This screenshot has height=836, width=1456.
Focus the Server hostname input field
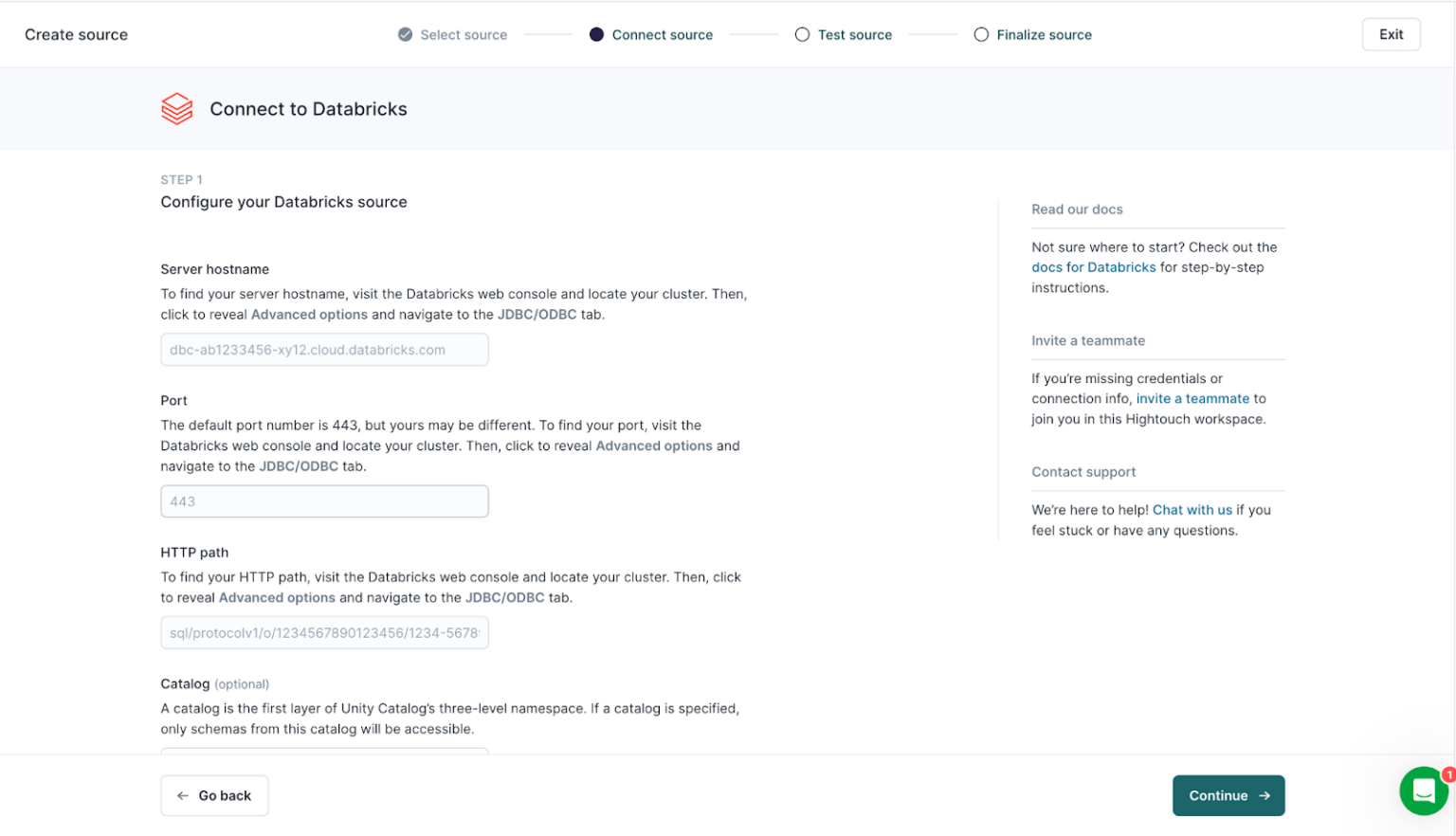[x=324, y=350]
